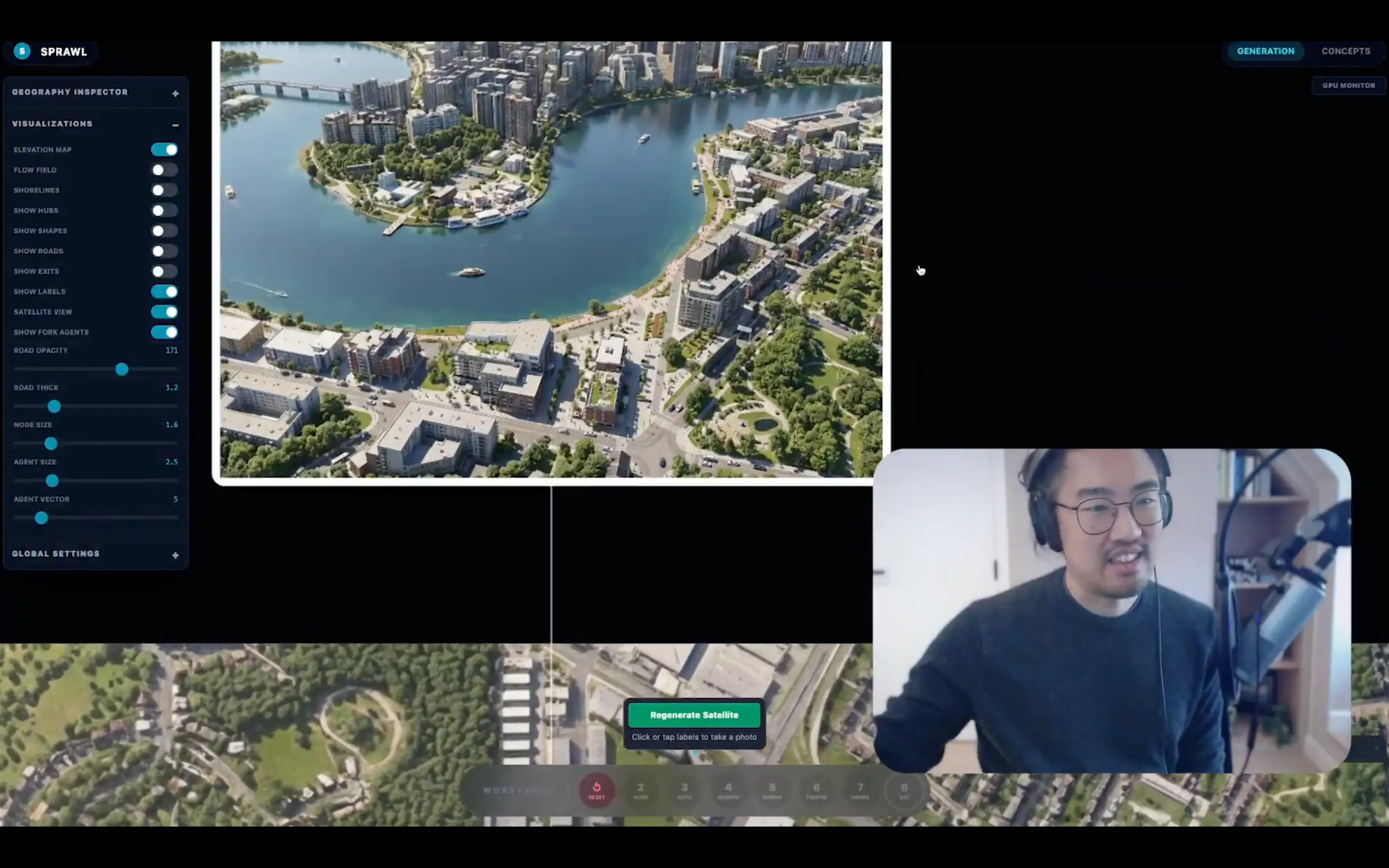Disable Show Labels toggle

pos(164,292)
